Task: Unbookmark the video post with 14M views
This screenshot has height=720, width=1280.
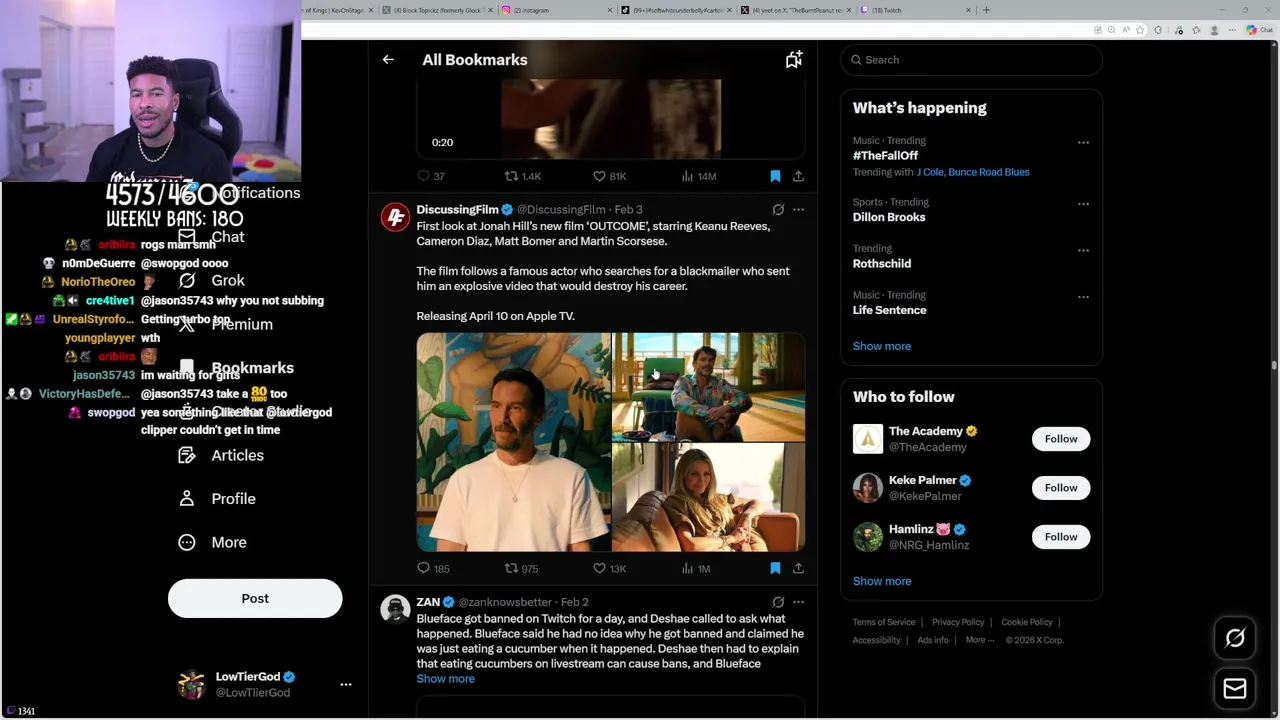Action: click(x=775, y=176)
